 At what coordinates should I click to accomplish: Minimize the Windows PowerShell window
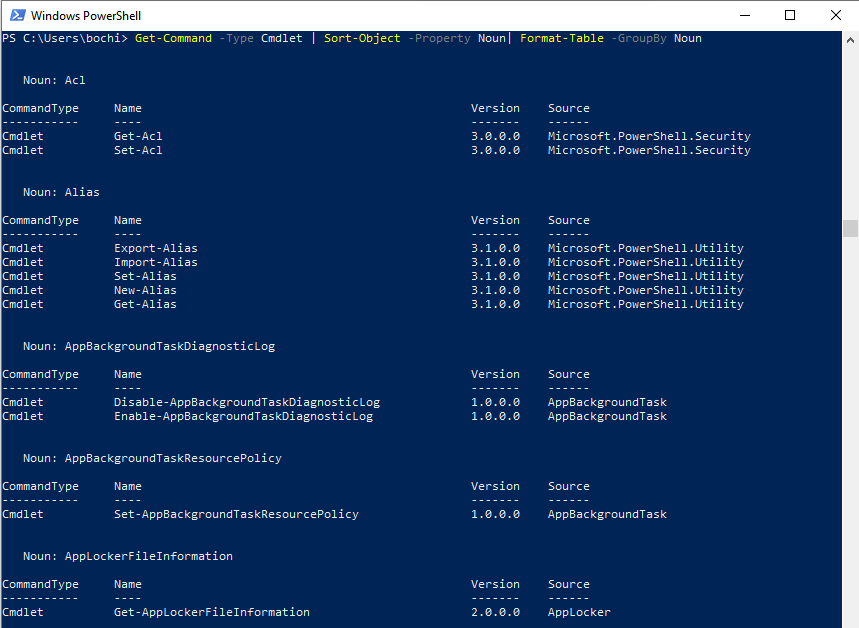click(x=745, y=15)
